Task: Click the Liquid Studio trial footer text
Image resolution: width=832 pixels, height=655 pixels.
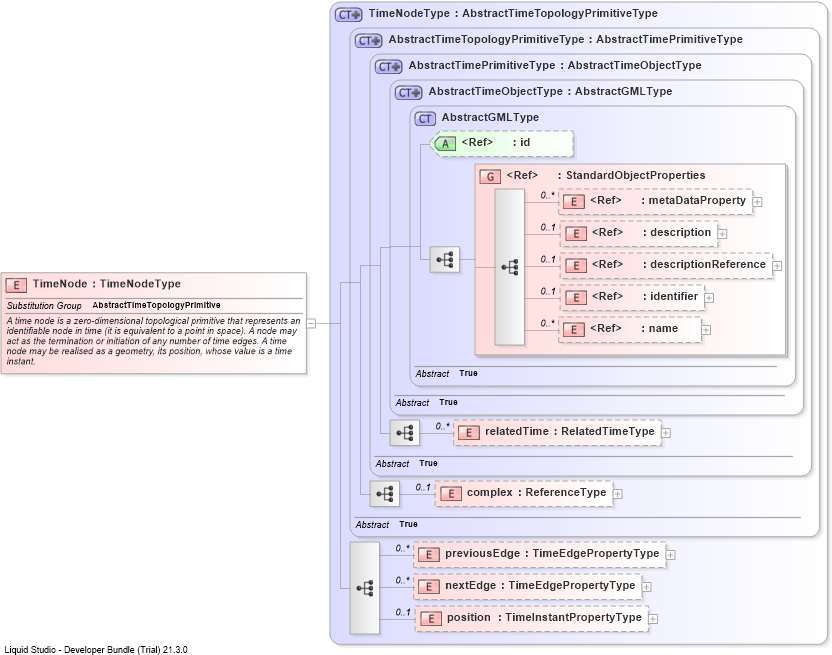Action: (96, 650)
